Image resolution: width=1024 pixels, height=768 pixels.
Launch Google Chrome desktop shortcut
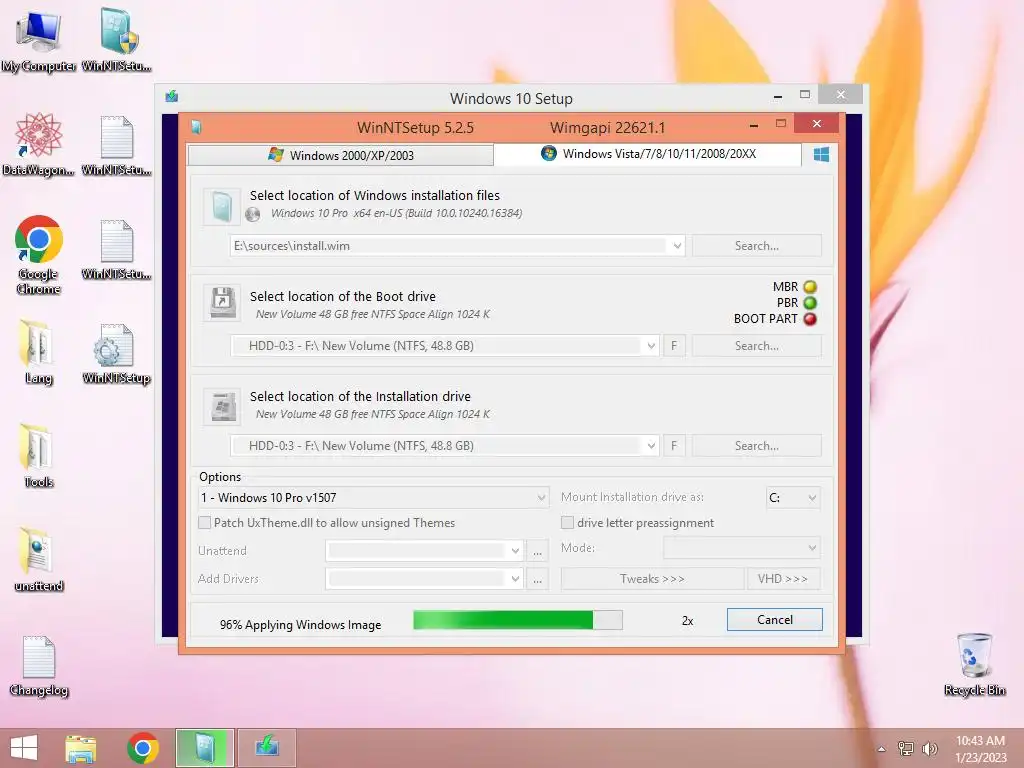coord(39,255)
